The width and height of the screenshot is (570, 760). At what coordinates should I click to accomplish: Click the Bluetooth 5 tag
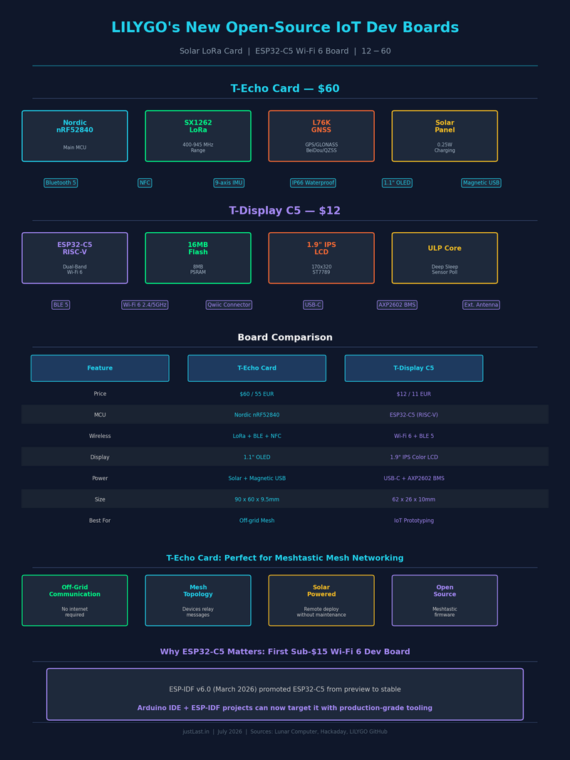point(61,183)
